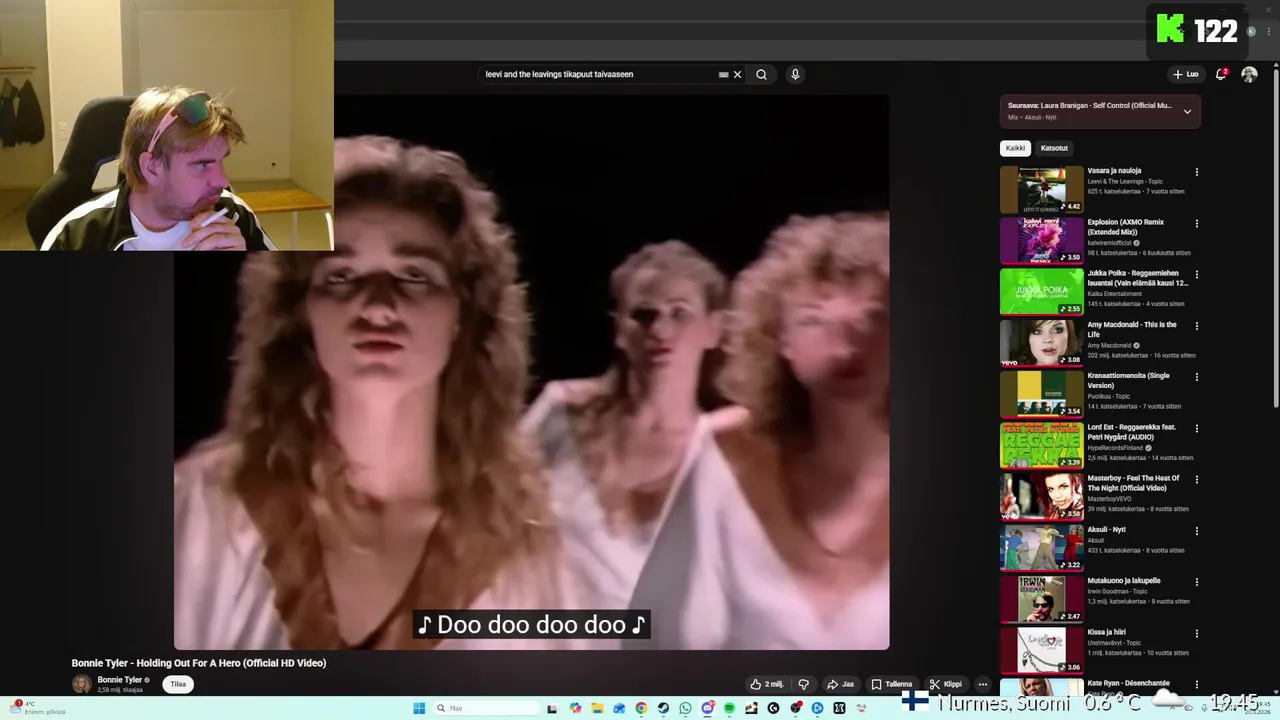The image size is (1280, 720).
Task: Click the Luo create button
Action: 1186,74
